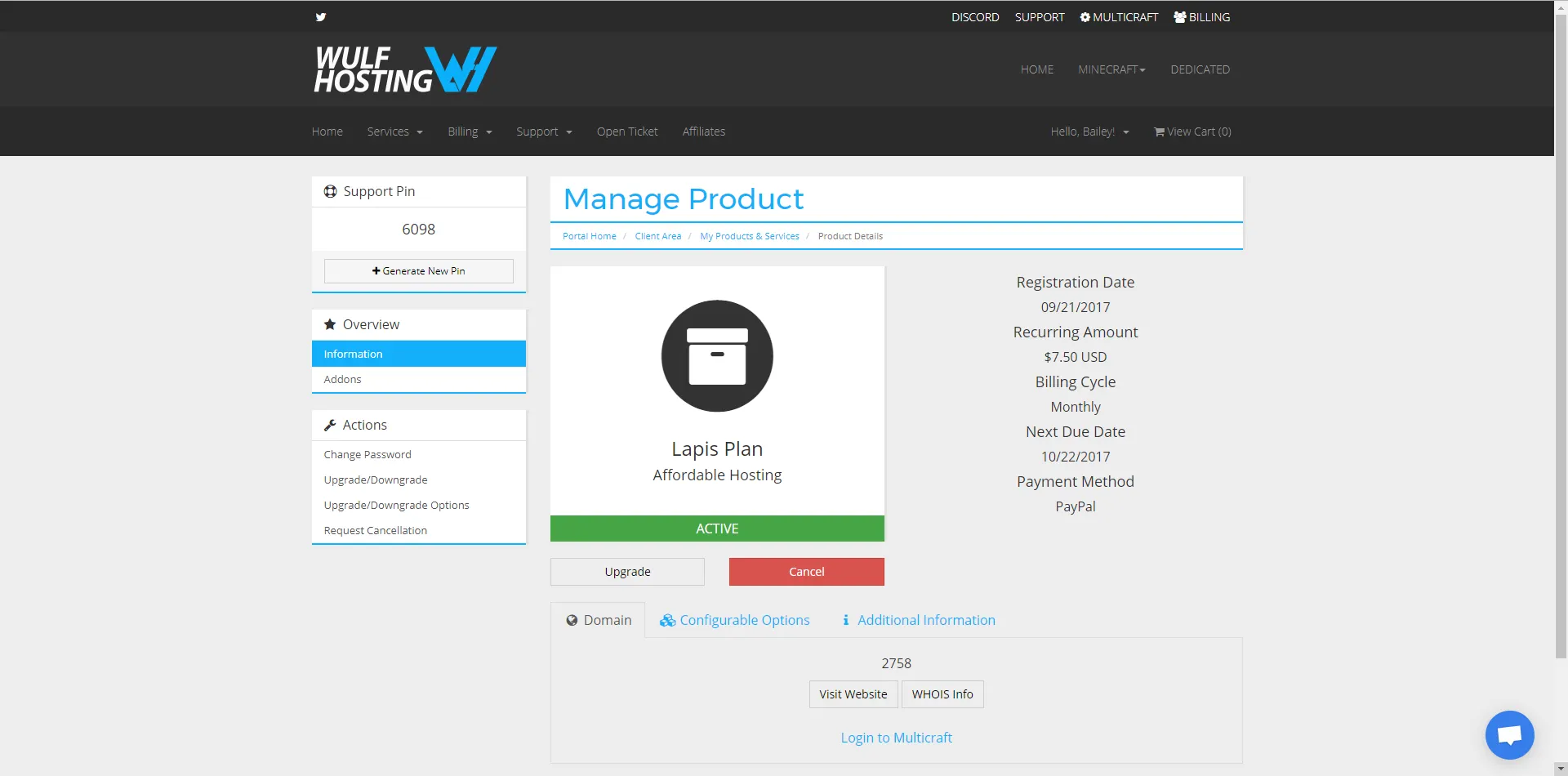Click Change Password action
Image resolution: width=1568 pixels, height=776 pixels.
tap(367, 454)
